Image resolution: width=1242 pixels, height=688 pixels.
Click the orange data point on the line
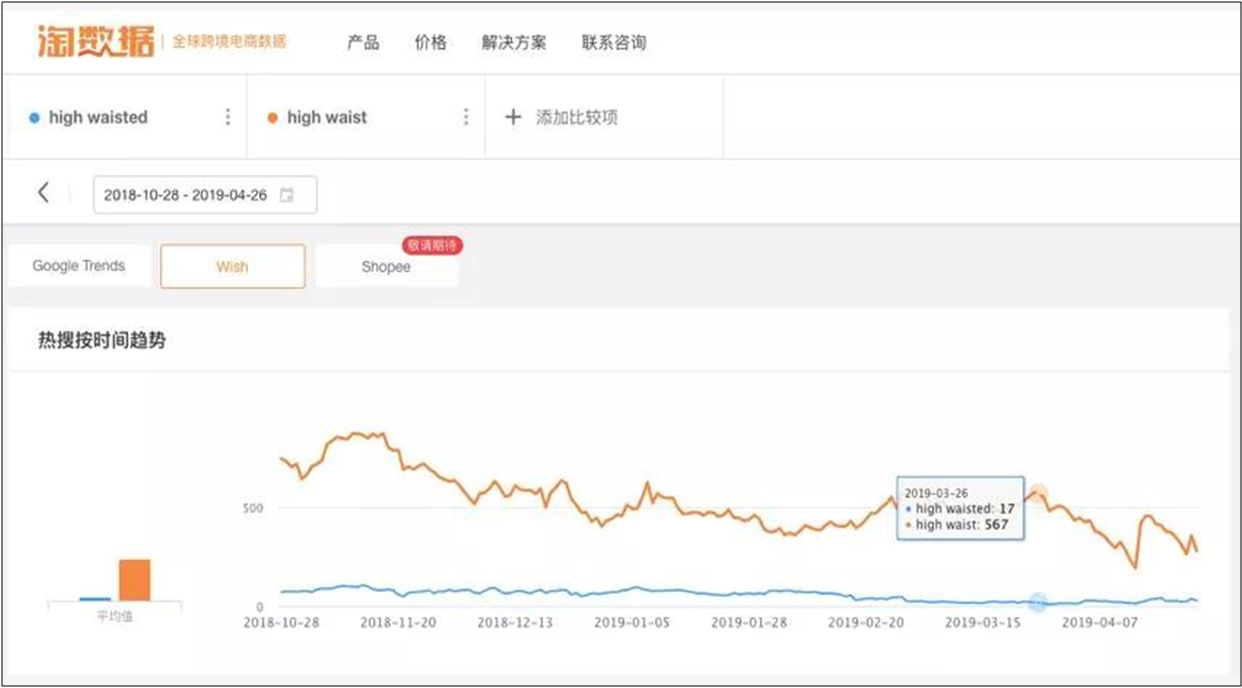click(1038, 493)
